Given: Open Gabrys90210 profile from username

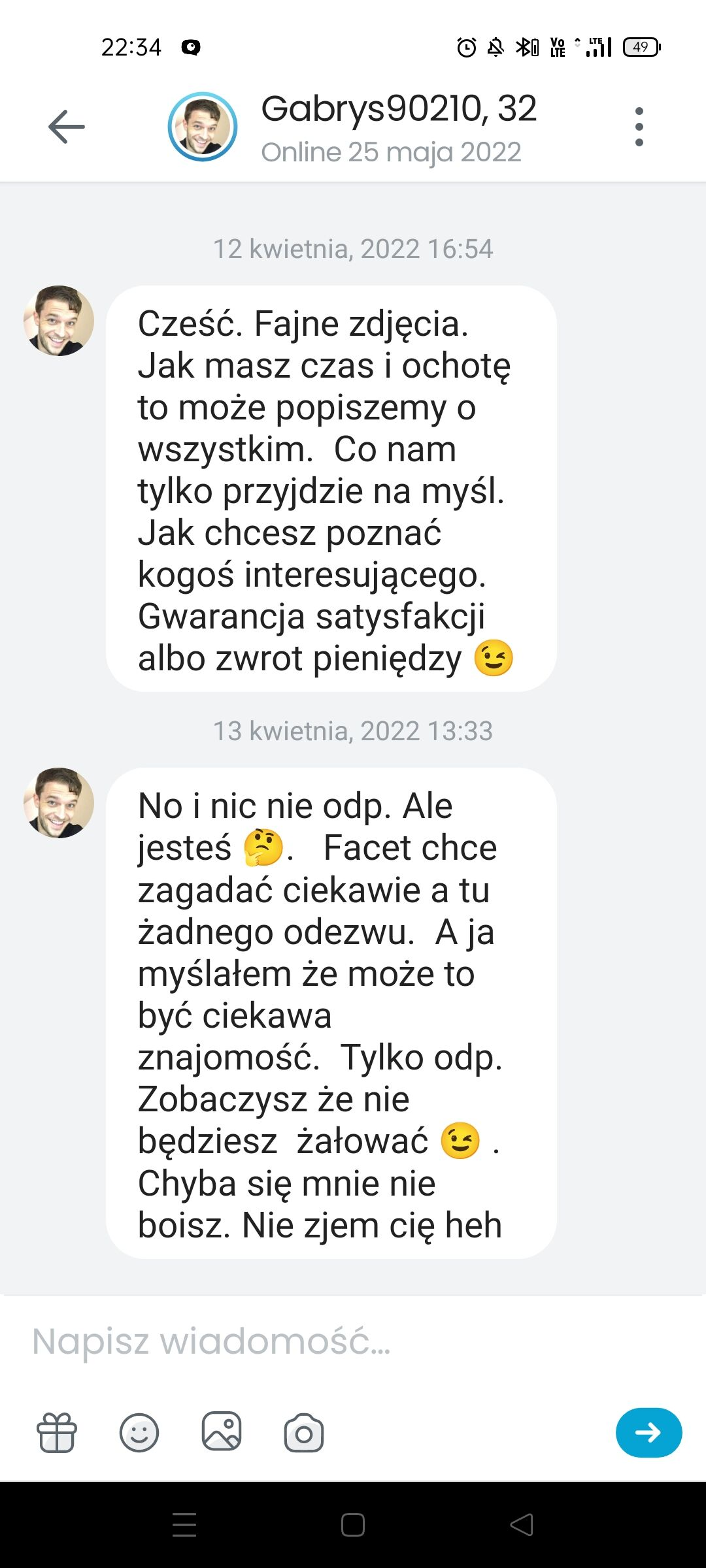Looking at the screenshot, I should click(x=399, y=108).
